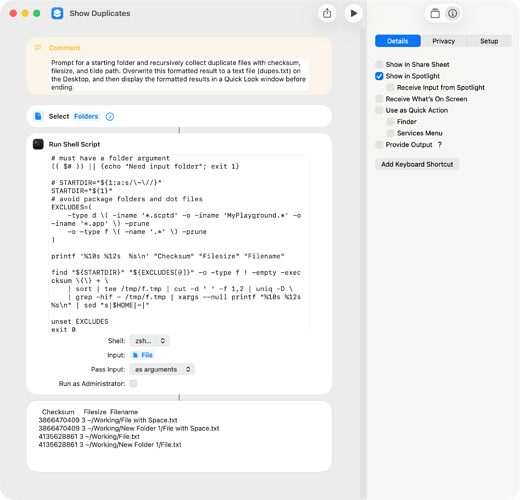520x500 pixels.
Task: Enable Use as Quick Action checkbox
Action: click(379, 110)
